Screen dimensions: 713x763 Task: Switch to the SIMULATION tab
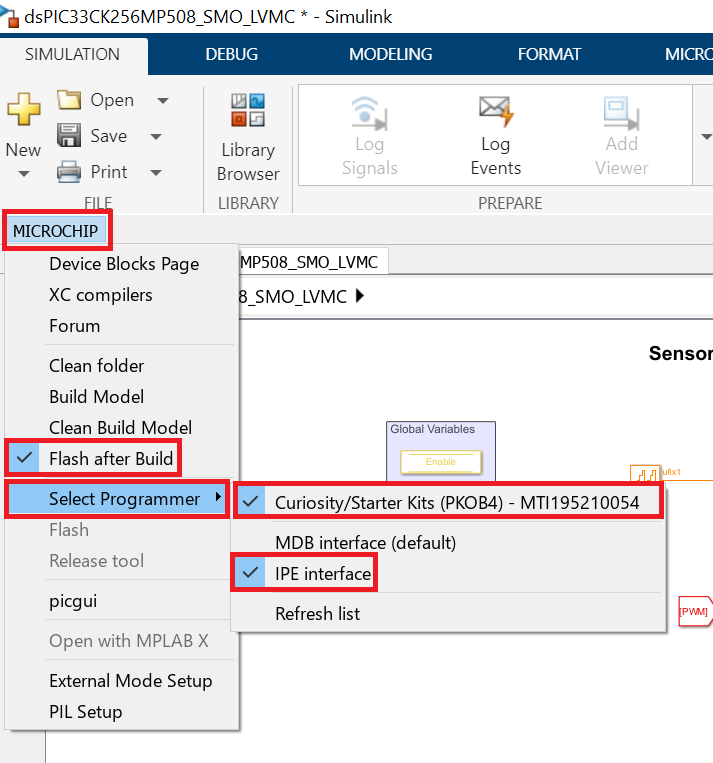[x=72, y=54]
